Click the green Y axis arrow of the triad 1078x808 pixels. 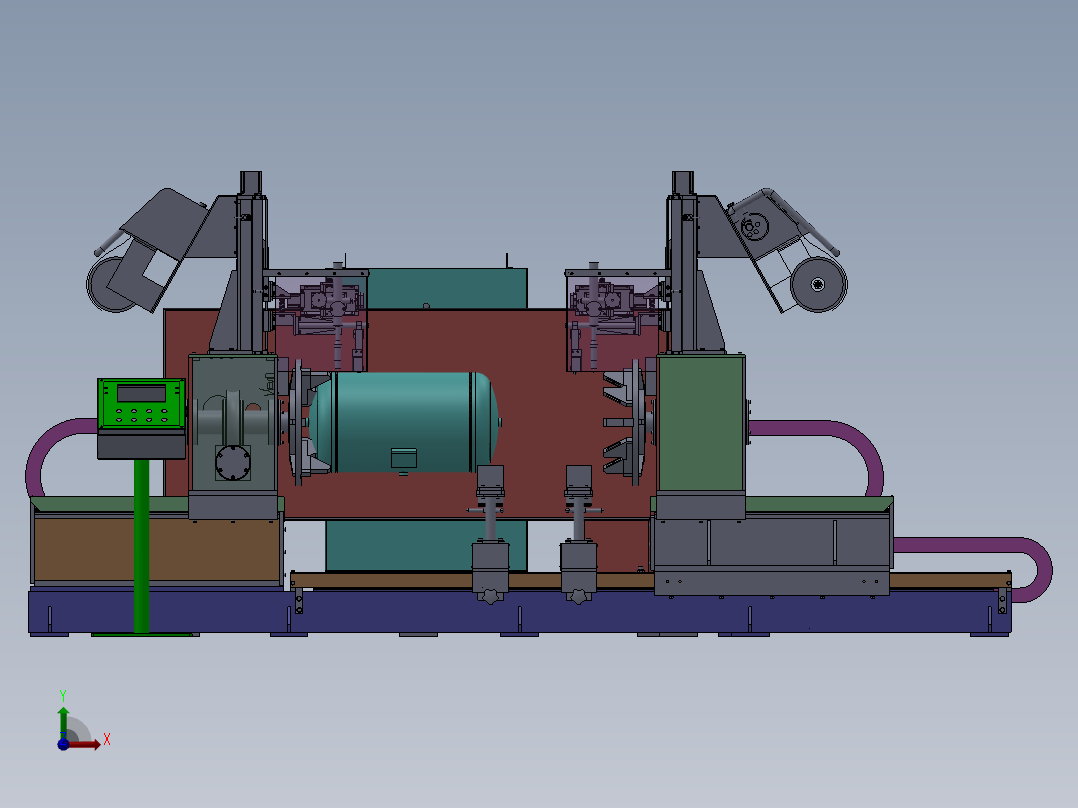coord(63,721)
